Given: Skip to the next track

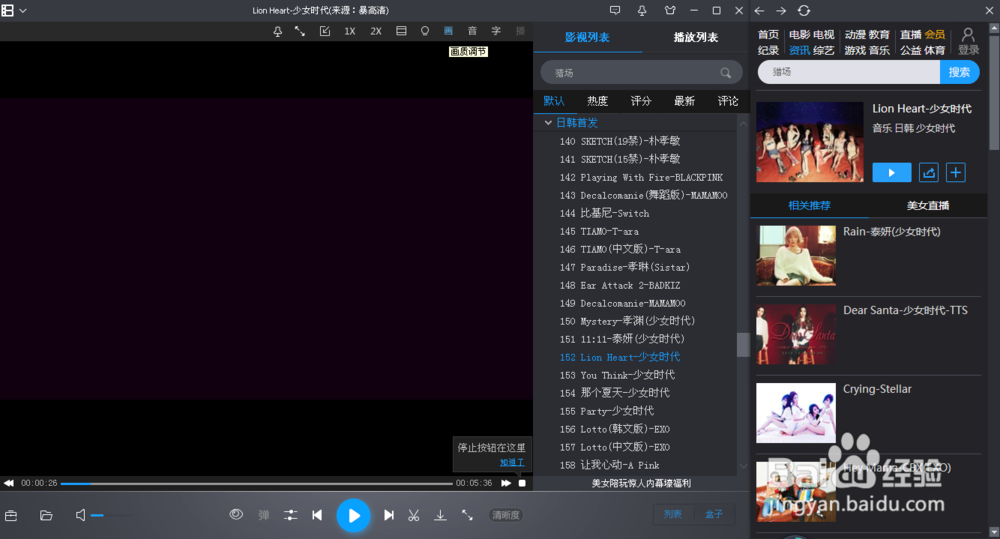Looking at the screenshot, I should click(x=388, y=515).
